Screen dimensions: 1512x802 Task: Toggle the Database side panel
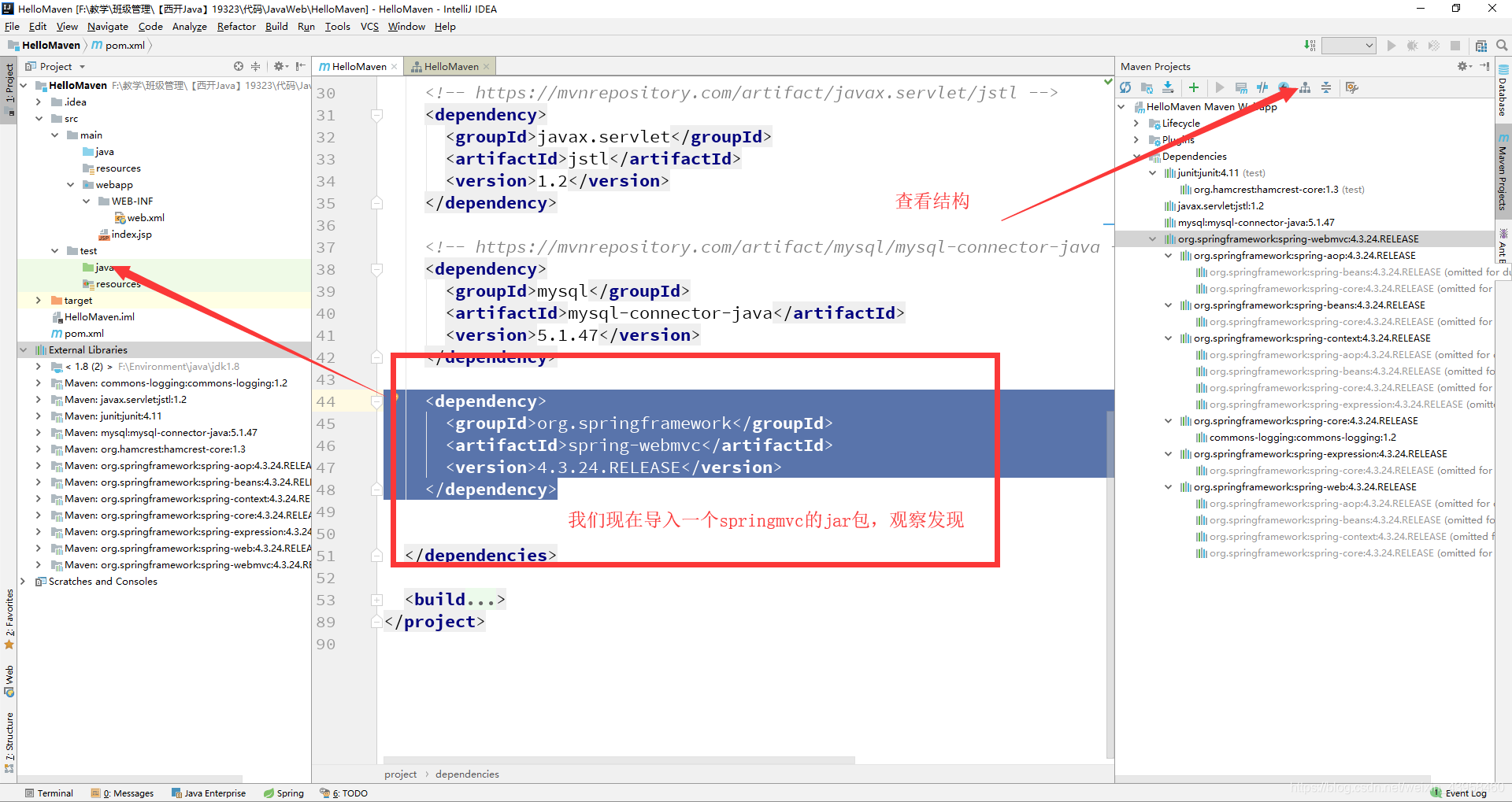coord(1503,91)
